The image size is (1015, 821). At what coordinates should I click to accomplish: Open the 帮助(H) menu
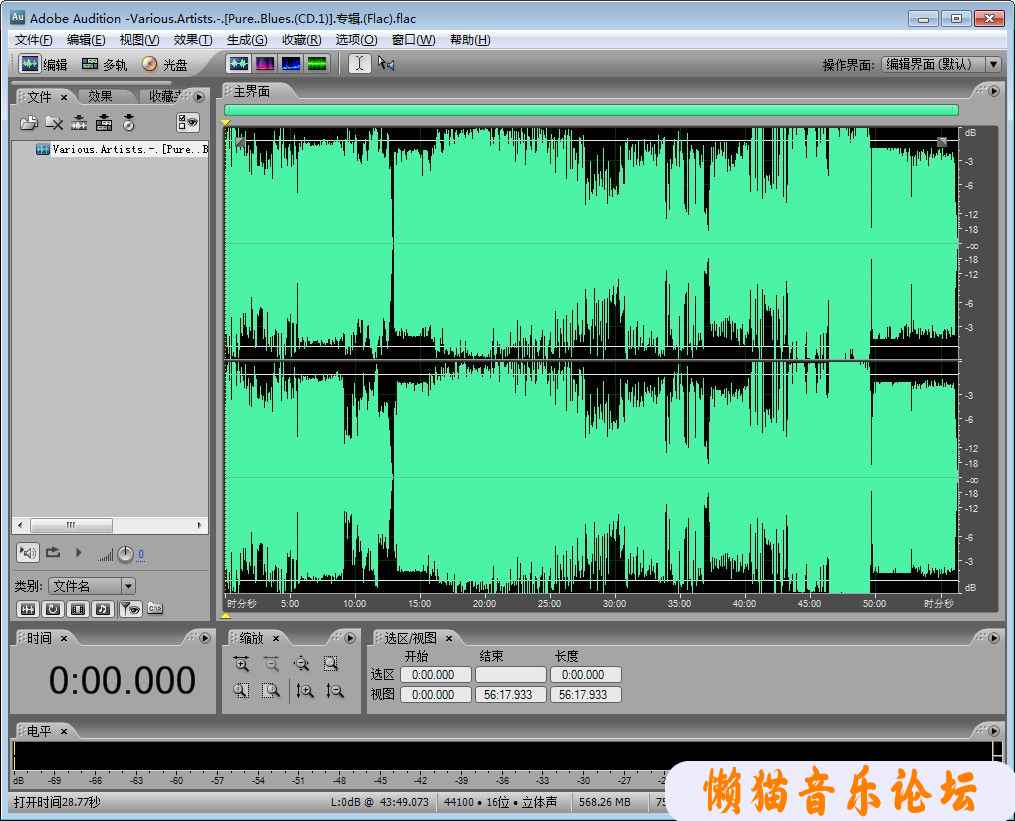(470, 40)
